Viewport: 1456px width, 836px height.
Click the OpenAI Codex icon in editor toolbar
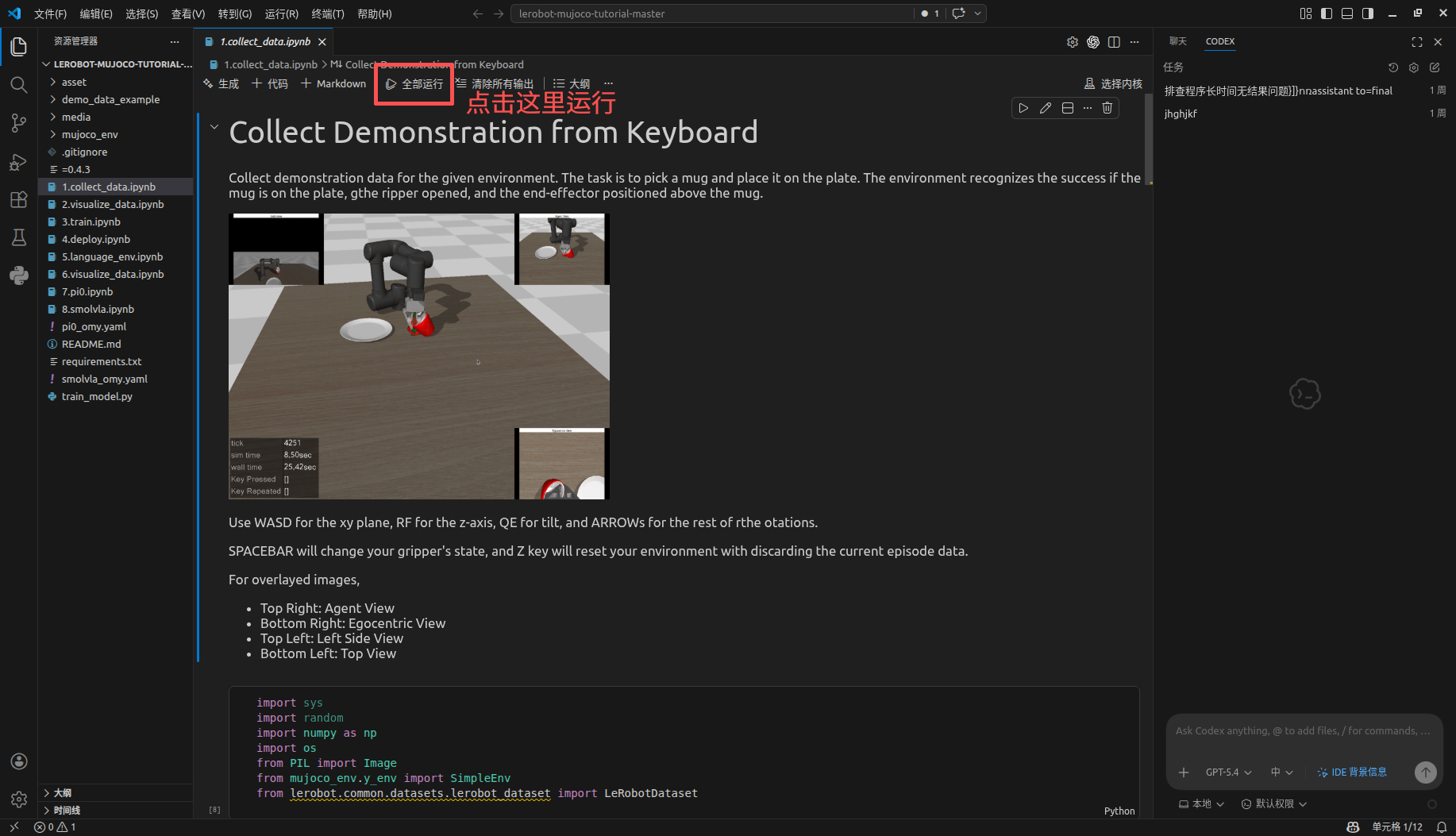[1093, 42]
